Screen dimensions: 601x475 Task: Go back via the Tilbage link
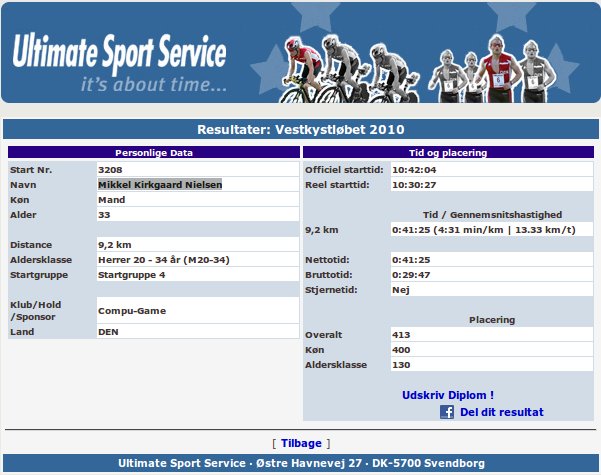pyautogui.click(x=301, y=443)
